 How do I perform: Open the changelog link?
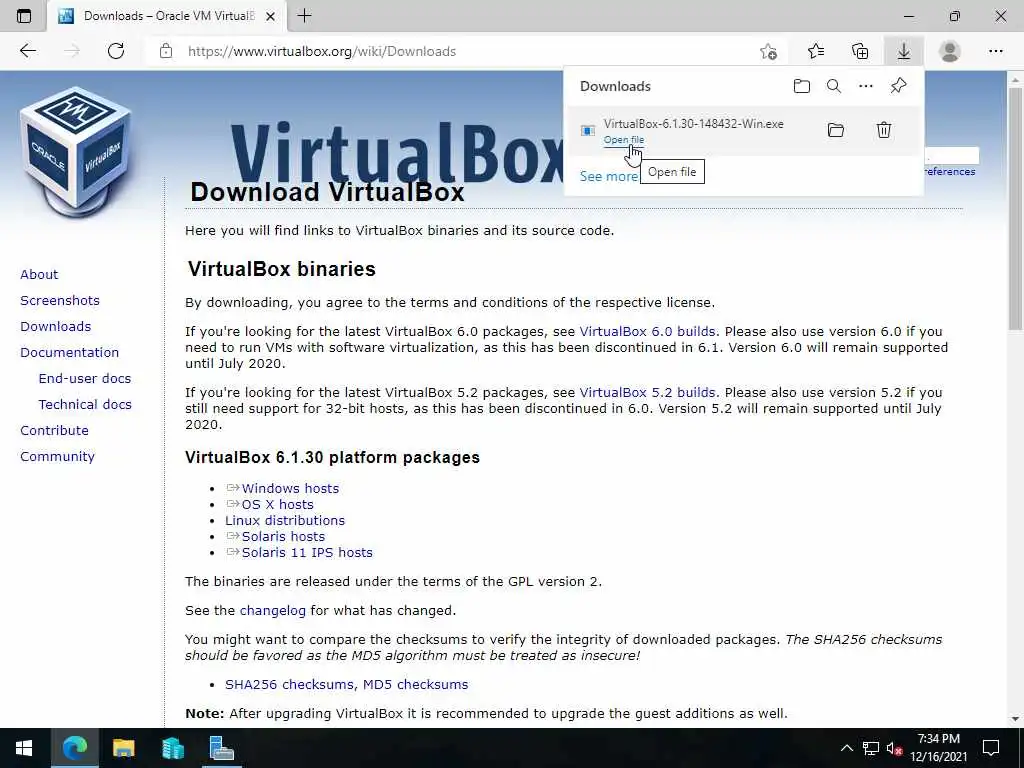[x=272, y=611]
